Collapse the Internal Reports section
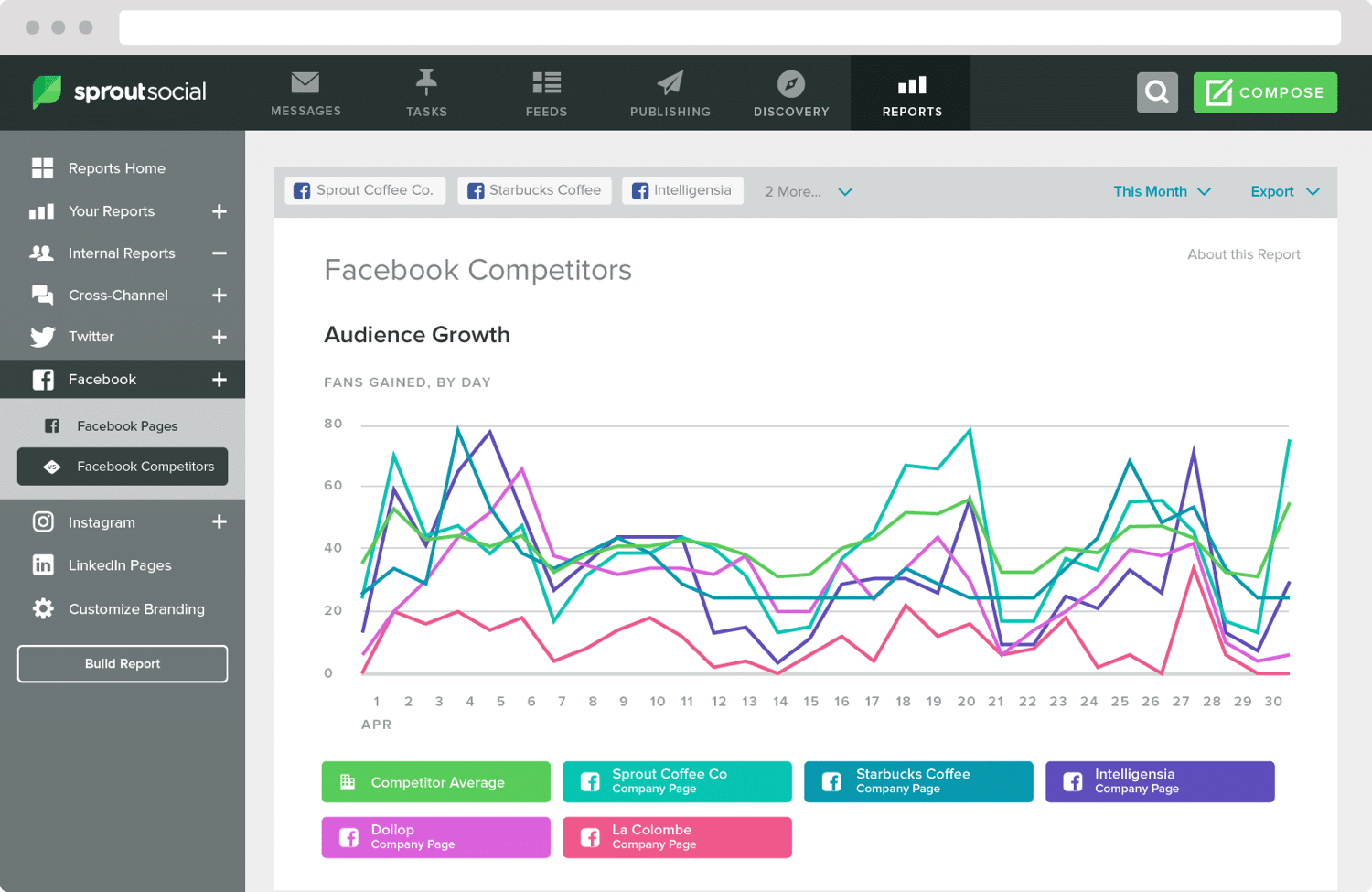Screen dimensions: 1372x892 (220, 253)
